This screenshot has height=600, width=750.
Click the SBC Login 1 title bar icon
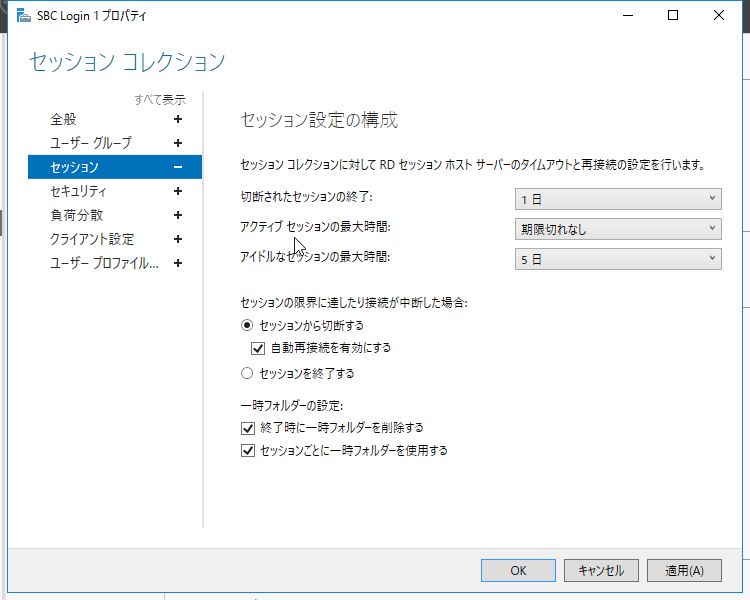23,15
